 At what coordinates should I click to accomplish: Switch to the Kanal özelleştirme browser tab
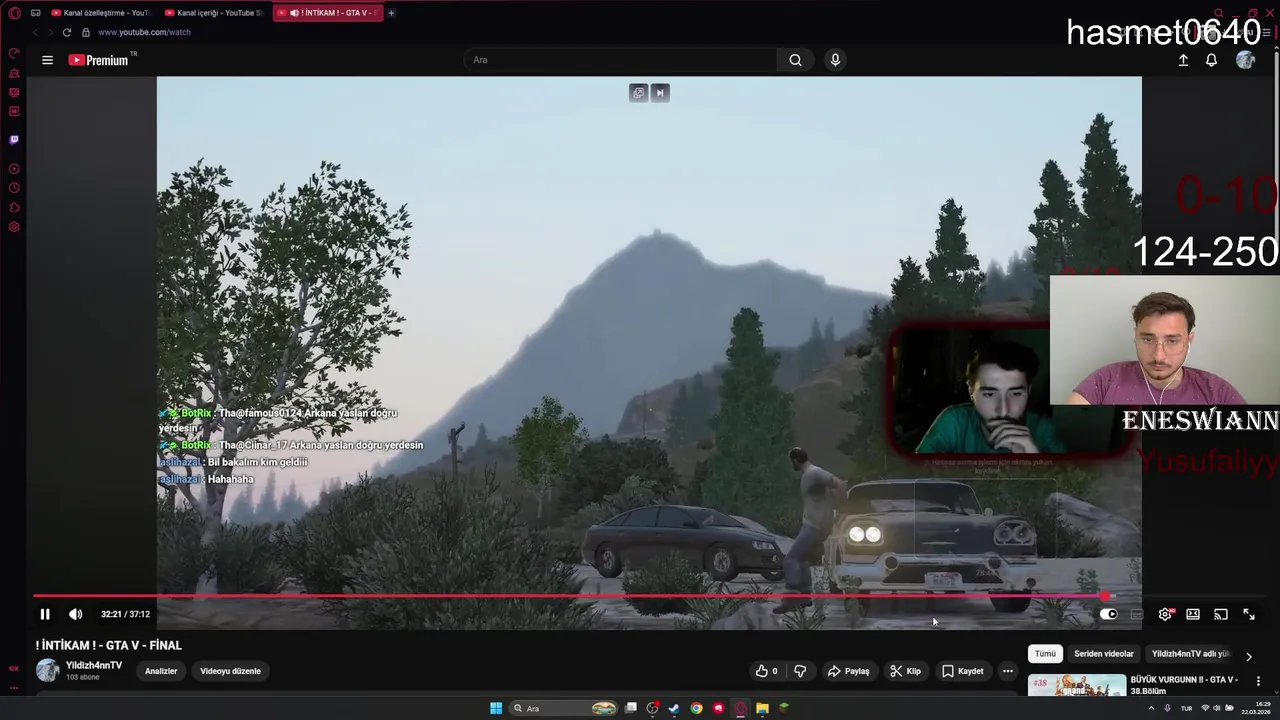click(x=100, y=13)
